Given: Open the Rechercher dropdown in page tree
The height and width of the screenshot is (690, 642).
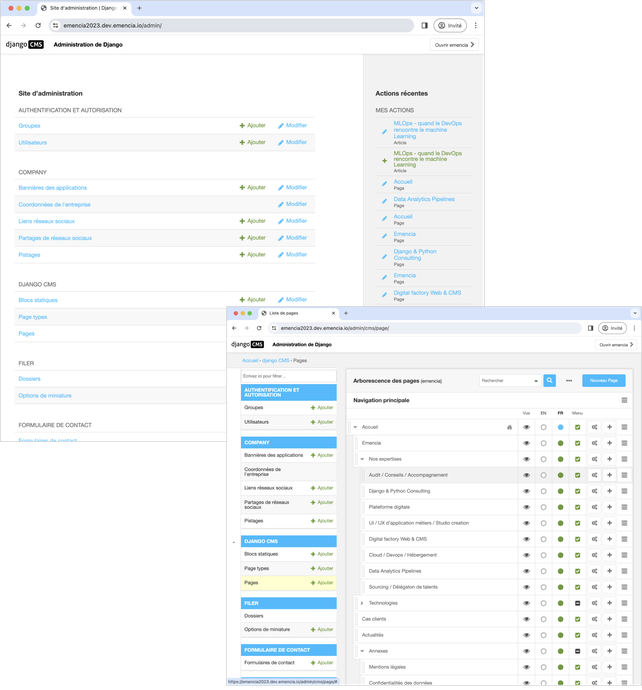Looking at the screenshot, I should pos(509,380).
